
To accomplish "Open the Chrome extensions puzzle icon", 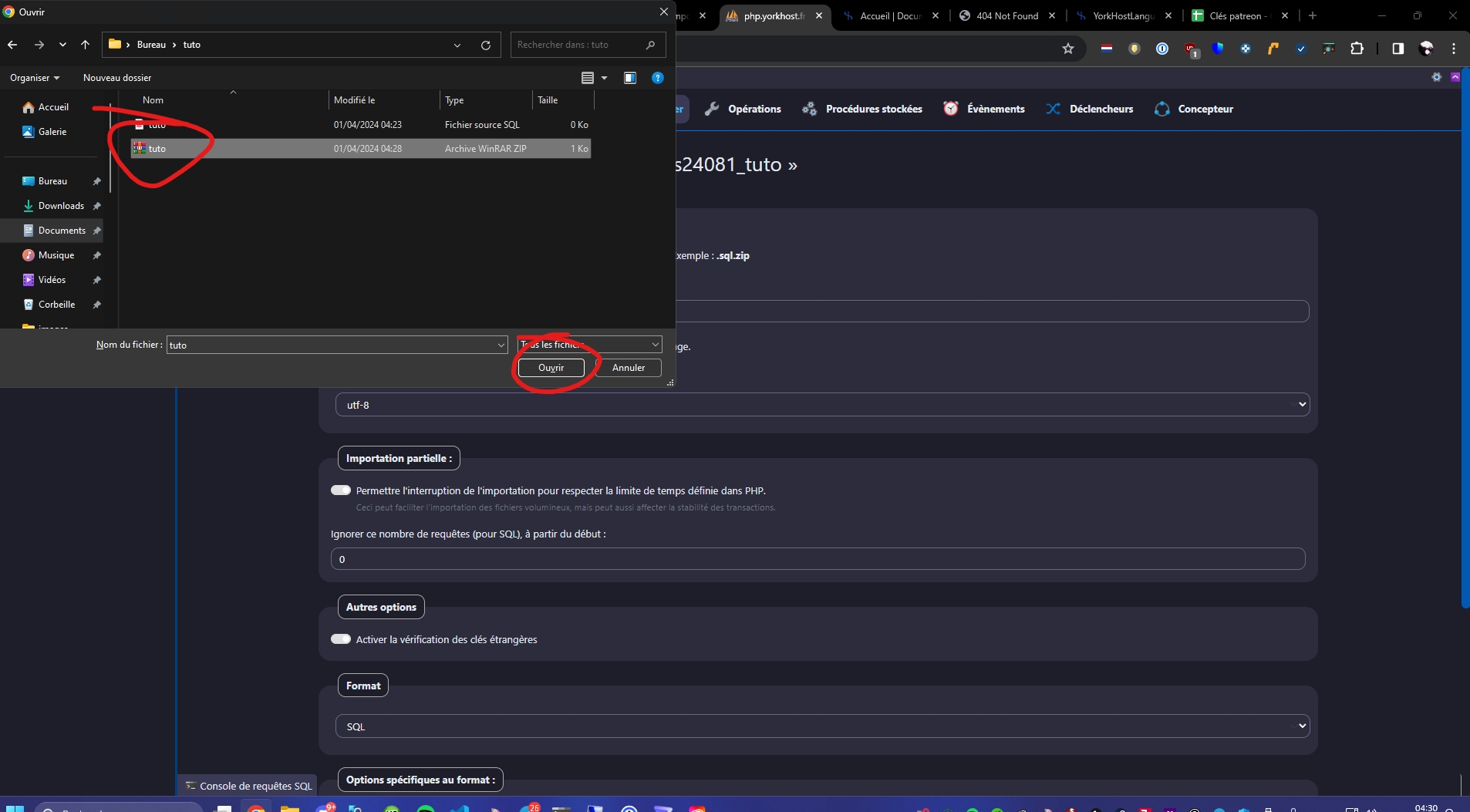I will 1357,49.
